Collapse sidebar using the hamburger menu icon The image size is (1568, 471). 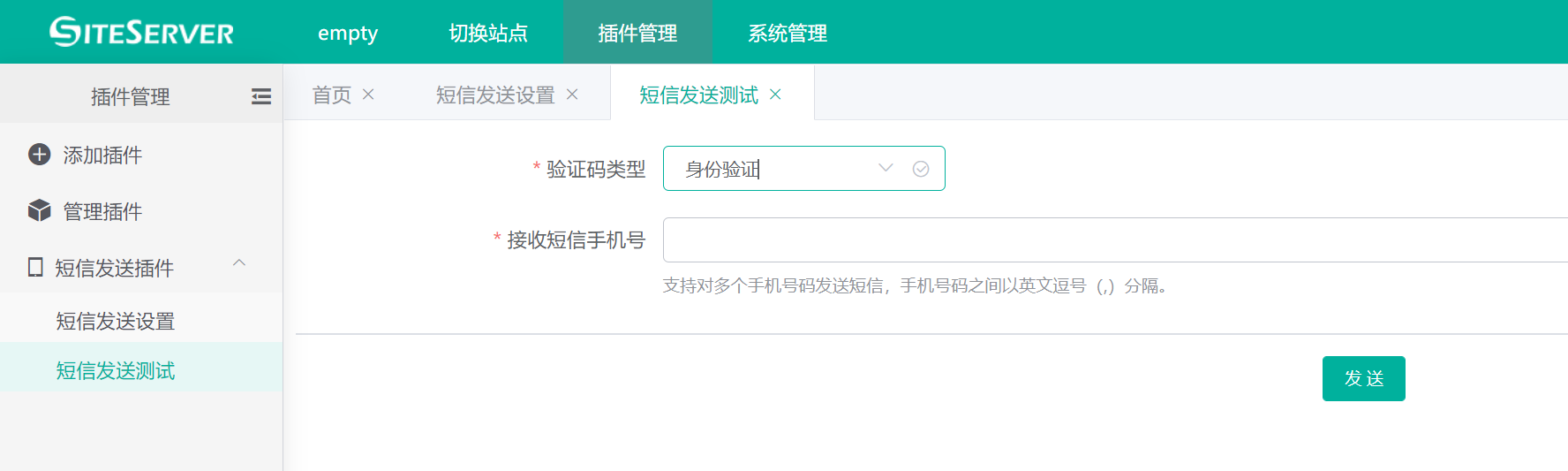261,96
